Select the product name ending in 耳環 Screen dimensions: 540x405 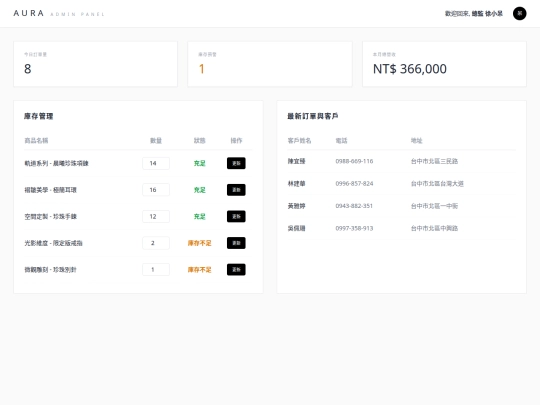tap(50, 190)
